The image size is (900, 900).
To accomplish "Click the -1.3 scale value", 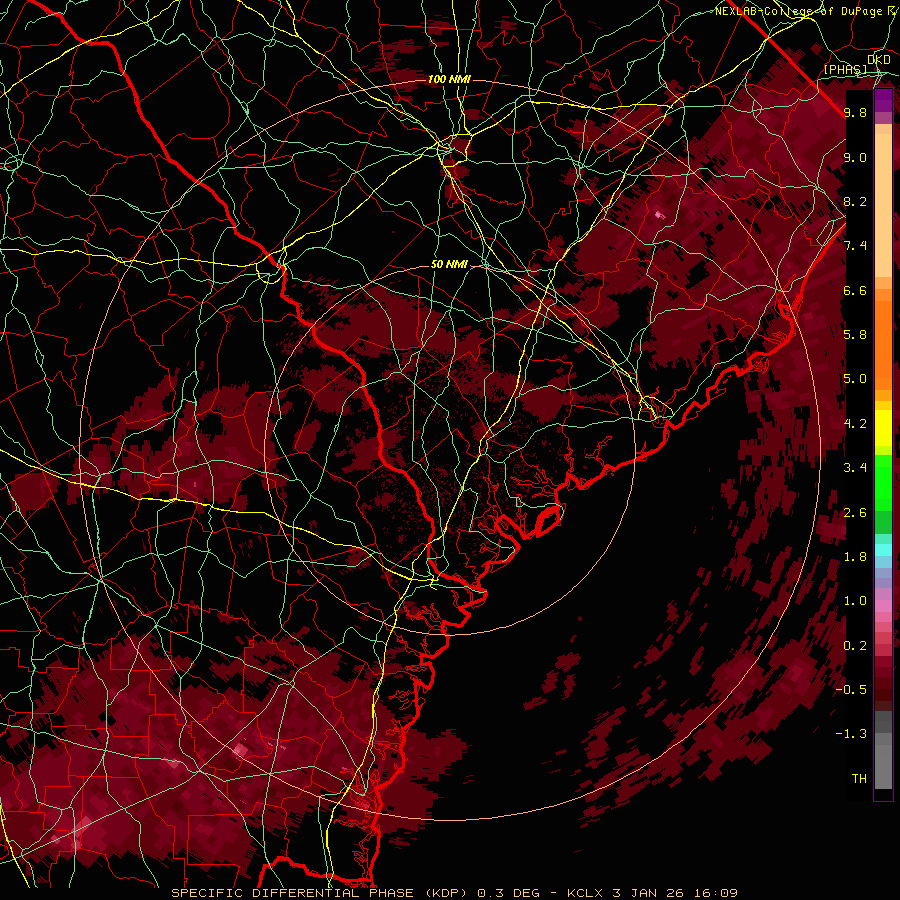I will pyautogui.click(x=851, y=734).
